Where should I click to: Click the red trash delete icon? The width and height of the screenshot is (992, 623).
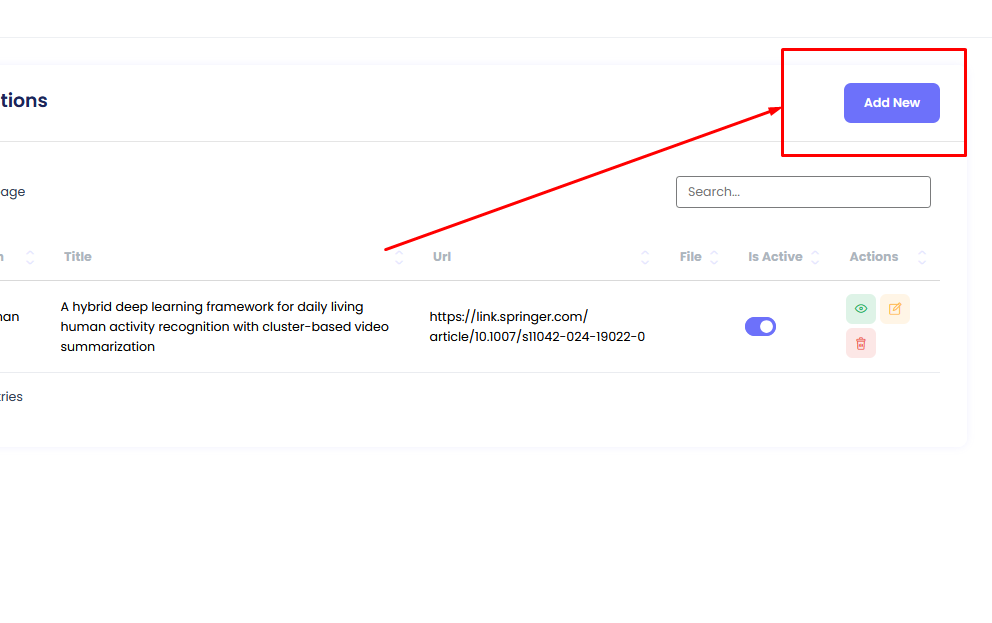[860, 343]
